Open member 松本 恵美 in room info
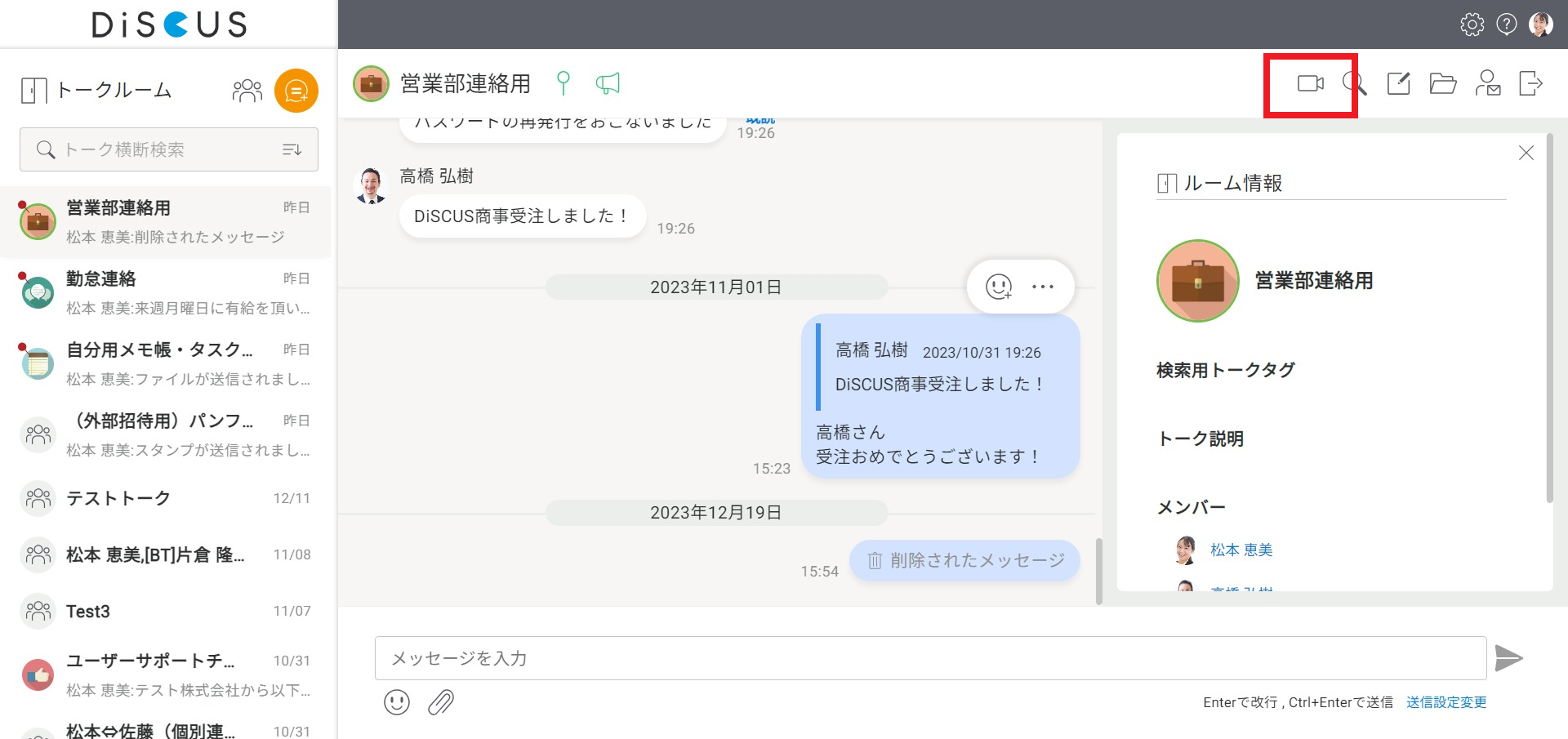This screenshot has width=1568, height=739. 1241,550
